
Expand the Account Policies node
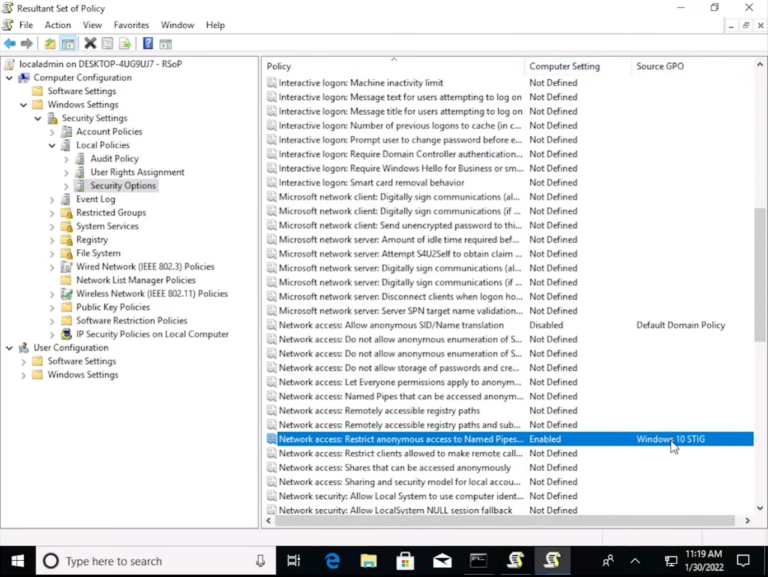tap(52, 132)
